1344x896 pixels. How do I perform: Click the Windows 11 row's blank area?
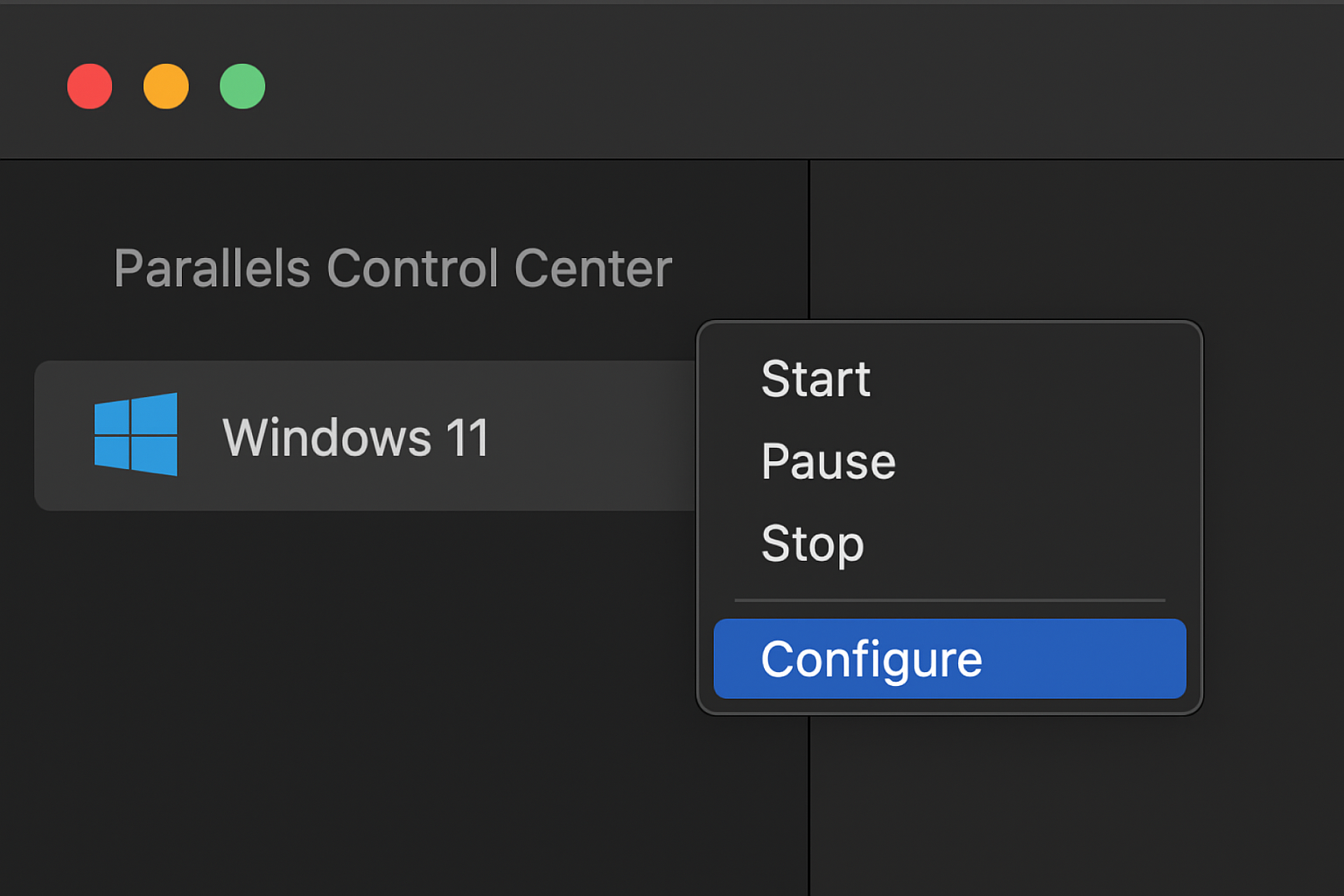pyautogui.click(x=595, y=436)
